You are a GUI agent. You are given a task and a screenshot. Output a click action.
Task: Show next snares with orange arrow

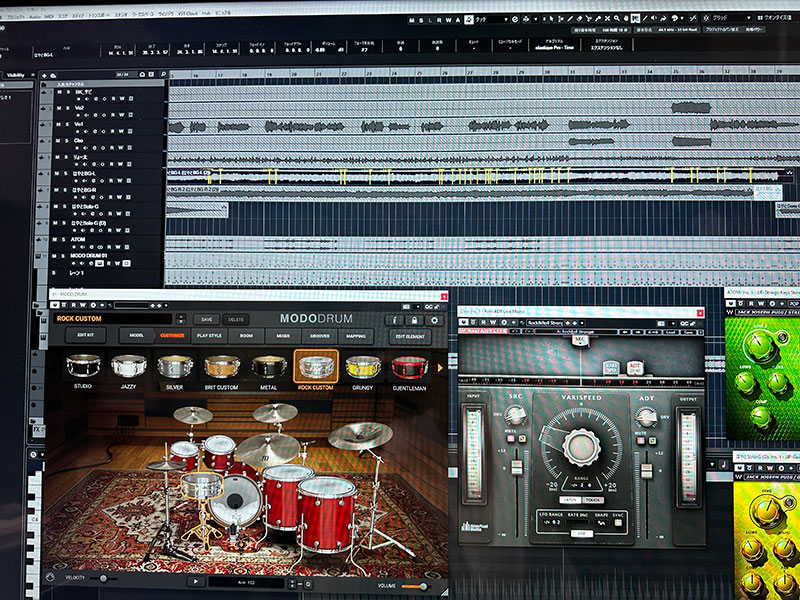tap(440, 368)
